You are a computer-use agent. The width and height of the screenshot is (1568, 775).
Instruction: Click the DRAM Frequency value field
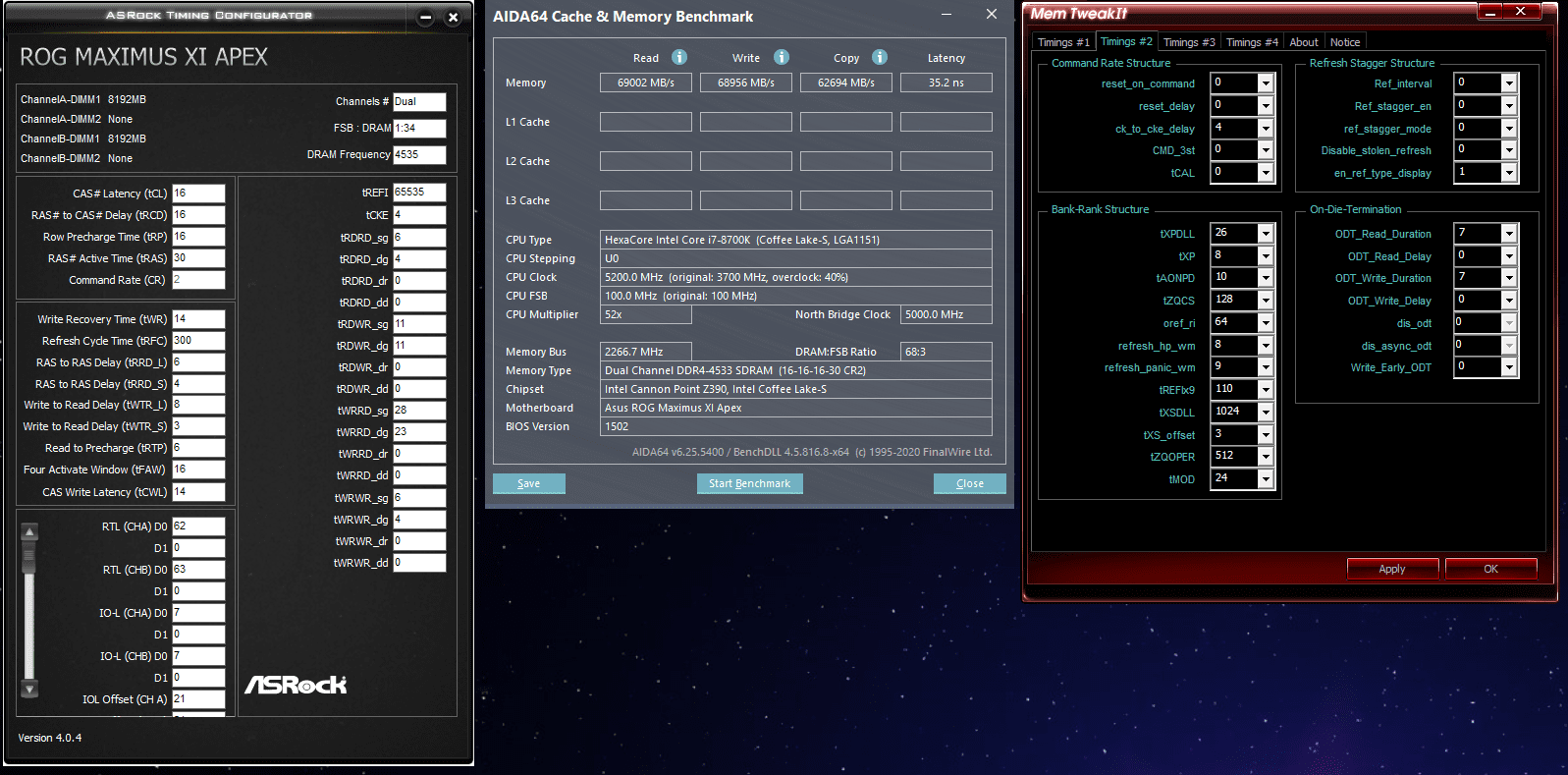(x=419, y=155)
